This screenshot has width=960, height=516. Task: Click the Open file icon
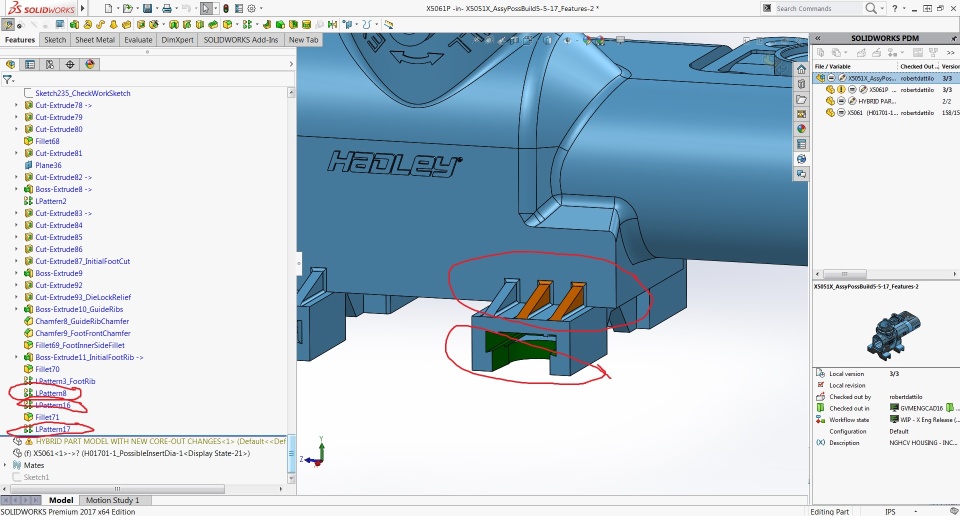(x=127, y=9)
